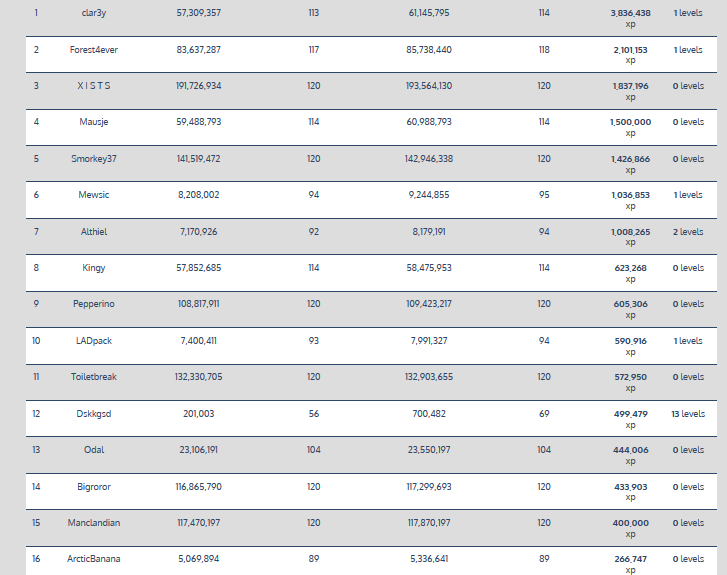
Task: Select Althiel's 2 levels gained cell
Action: pyautogui.click(x=688, y=231)
